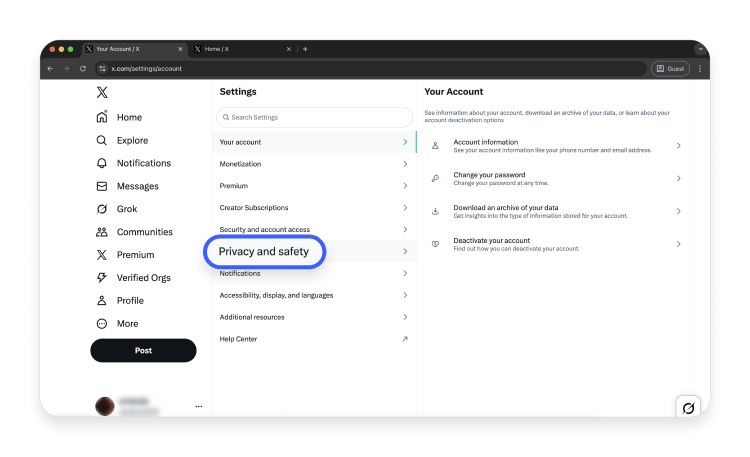Open Verified Orgs
Image resolution: width=750 pixels, height=457 pixels.
tap(133, 278)
